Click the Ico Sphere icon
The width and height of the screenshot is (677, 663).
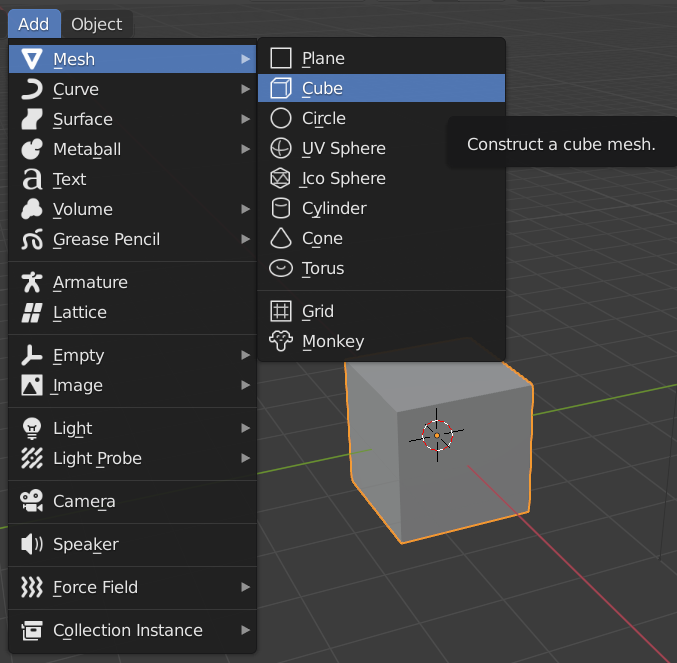pyautogui.click(x=281, y=178)
